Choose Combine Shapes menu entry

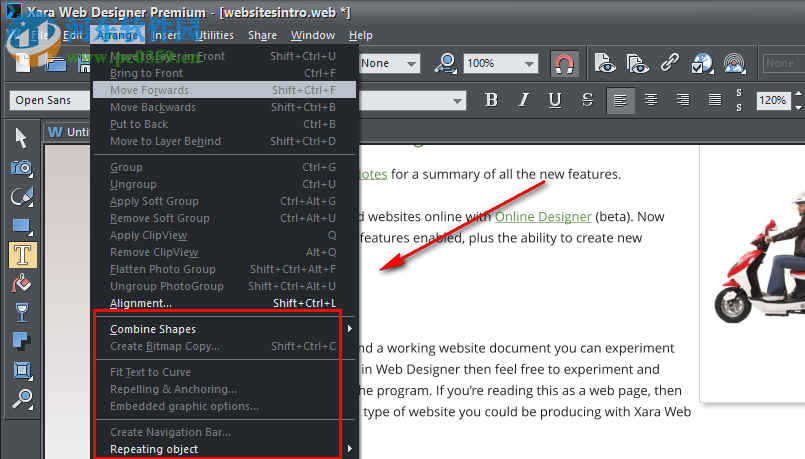click(224, 329)
